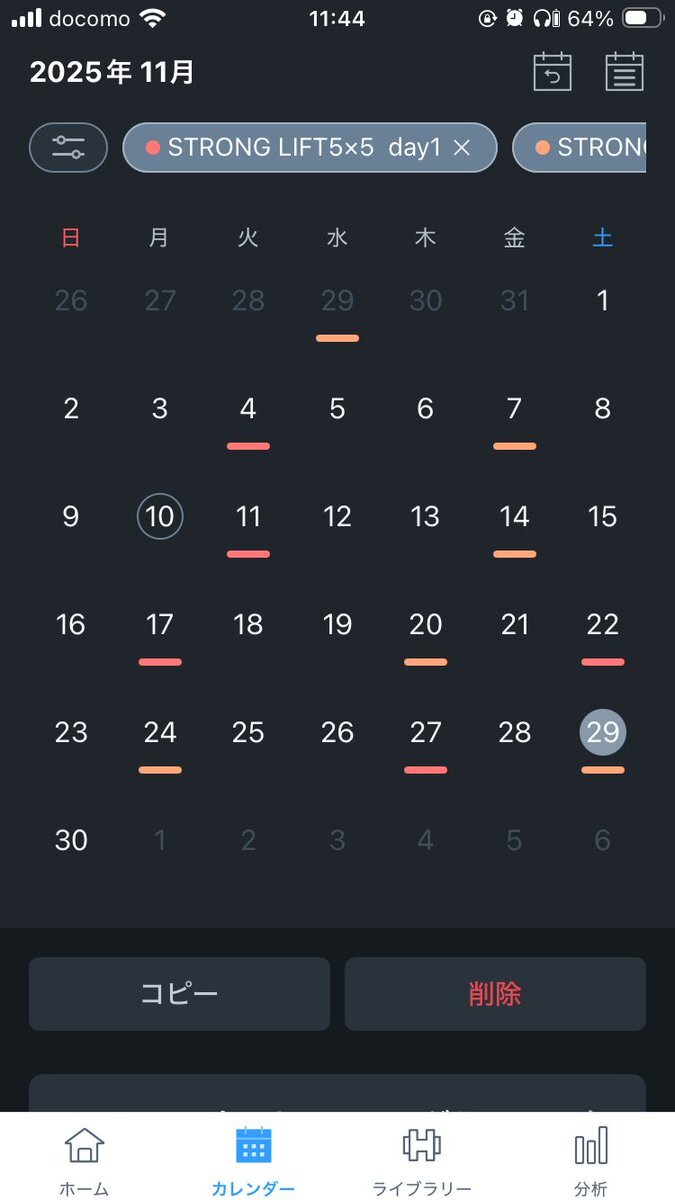675x1200 pixels.
Task: Open the Analysis bar chart icon
Action: tap(590, 1147)
